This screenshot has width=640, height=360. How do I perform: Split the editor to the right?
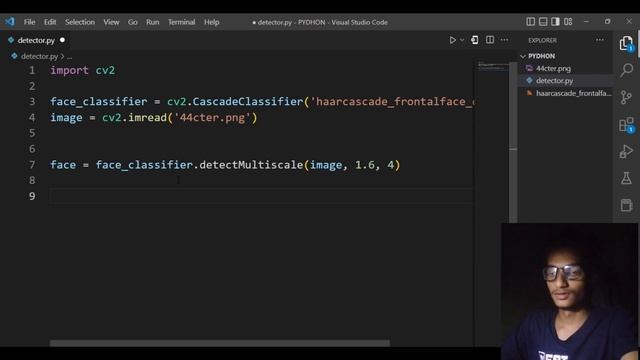(x=490, y=40)
